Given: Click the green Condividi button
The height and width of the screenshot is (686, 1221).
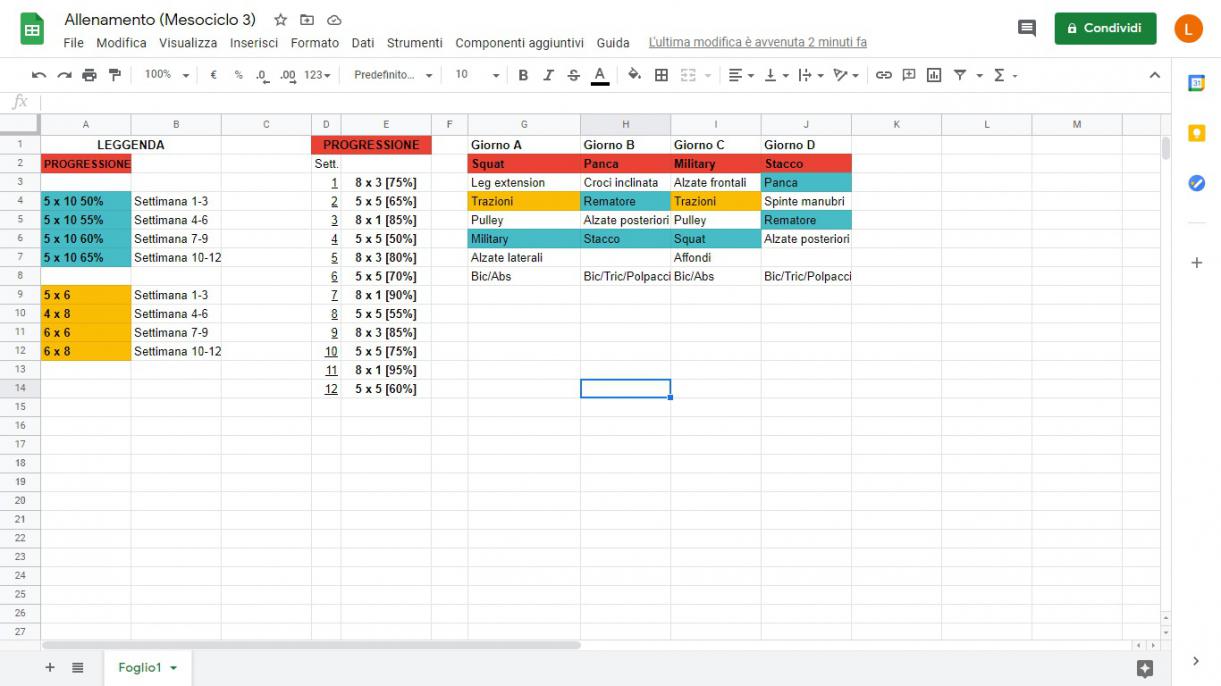Looking at the screenshot, I should click(1105, 28).
